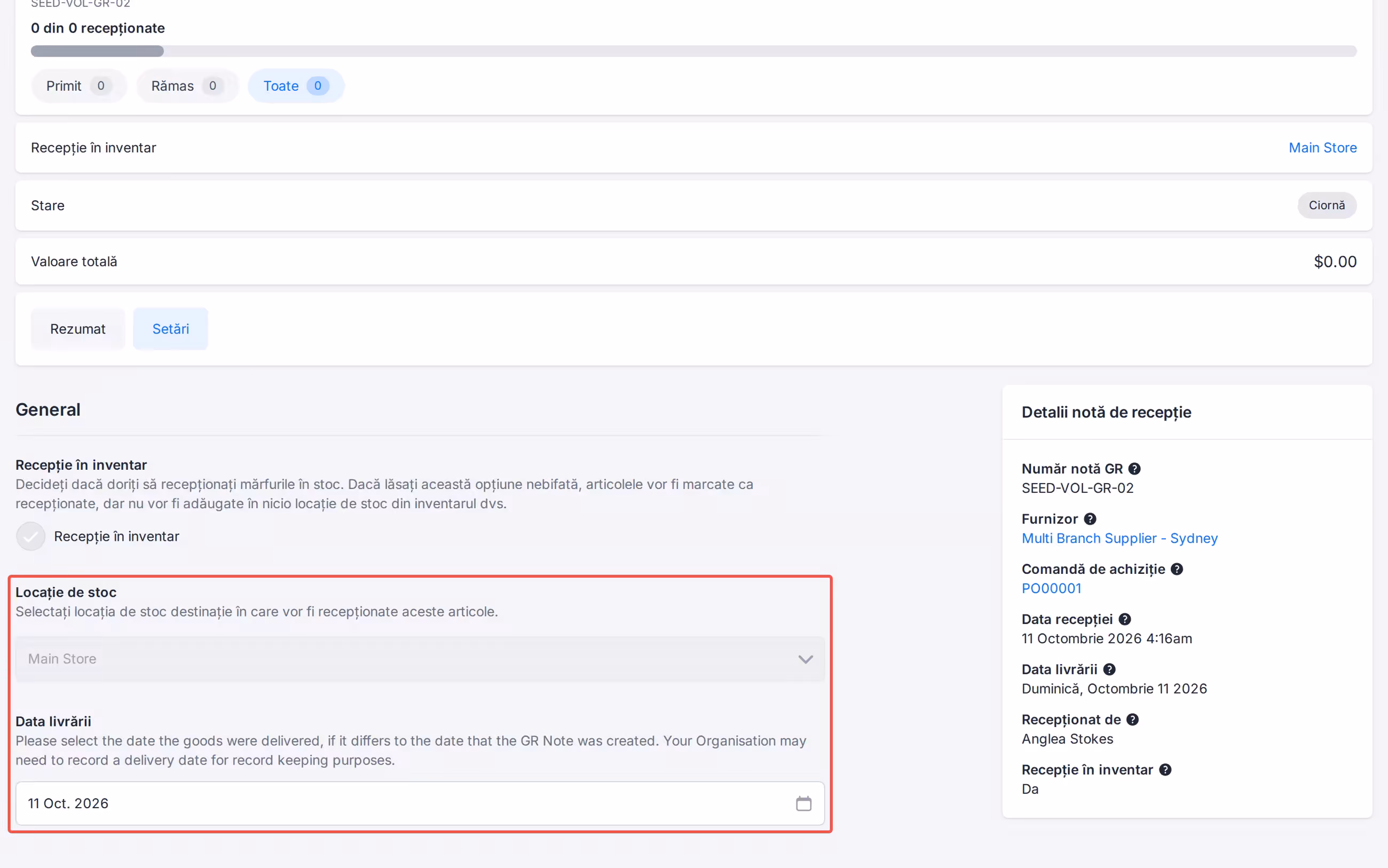Click the General section heading
The height and width of the screenshot is (868, 1388).
pos(48,410)
